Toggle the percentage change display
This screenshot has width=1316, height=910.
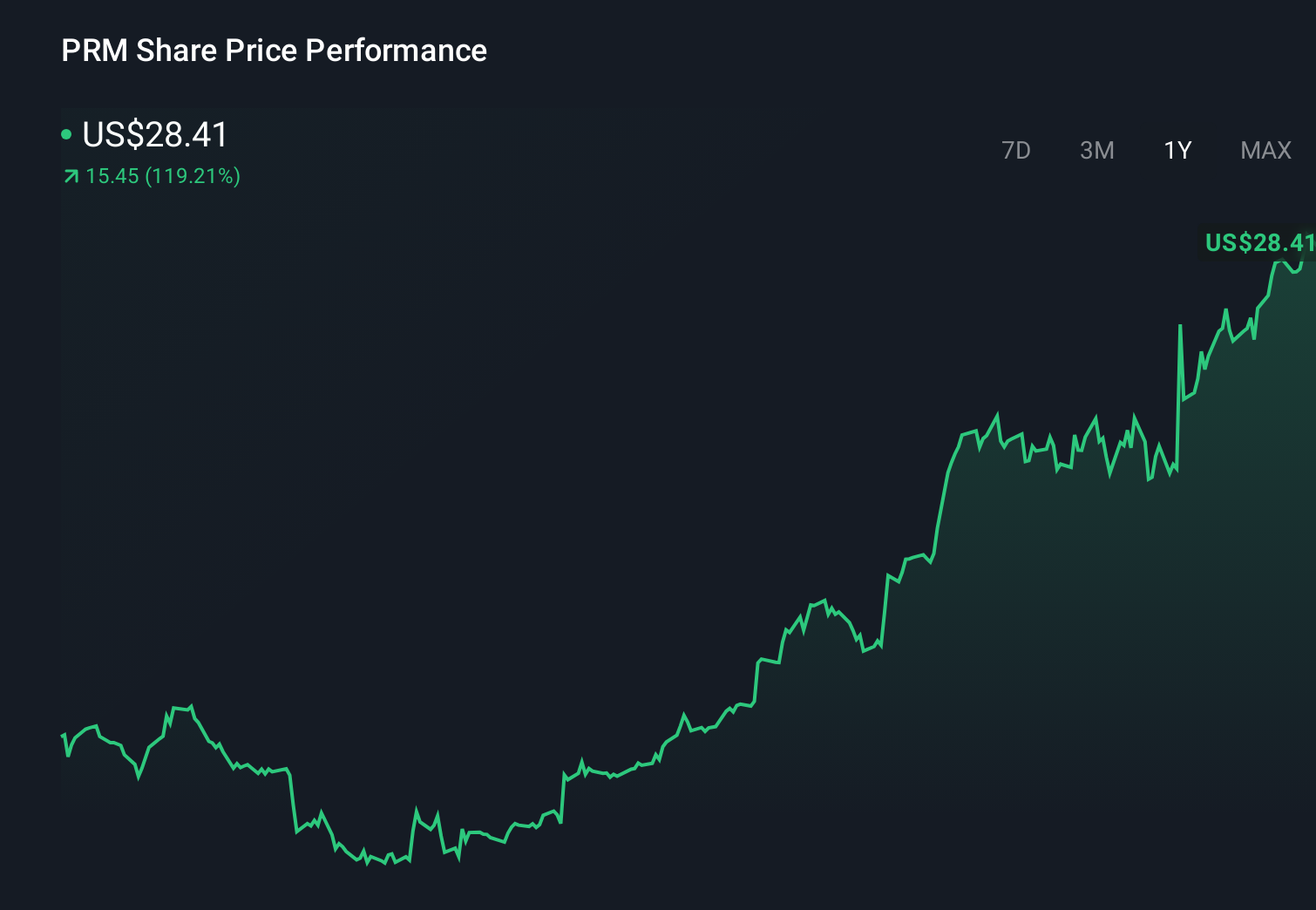pyautogui.click(x=193, y=176)
